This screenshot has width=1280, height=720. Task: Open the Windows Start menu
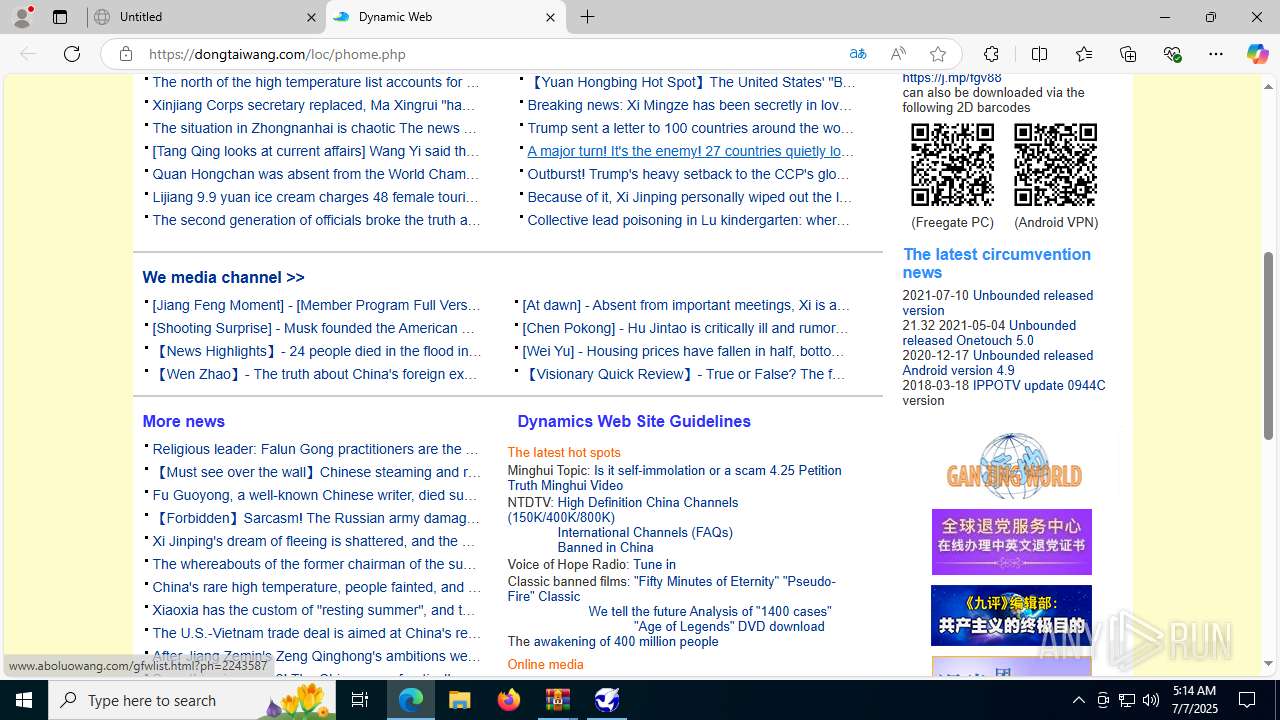point(24,700)
